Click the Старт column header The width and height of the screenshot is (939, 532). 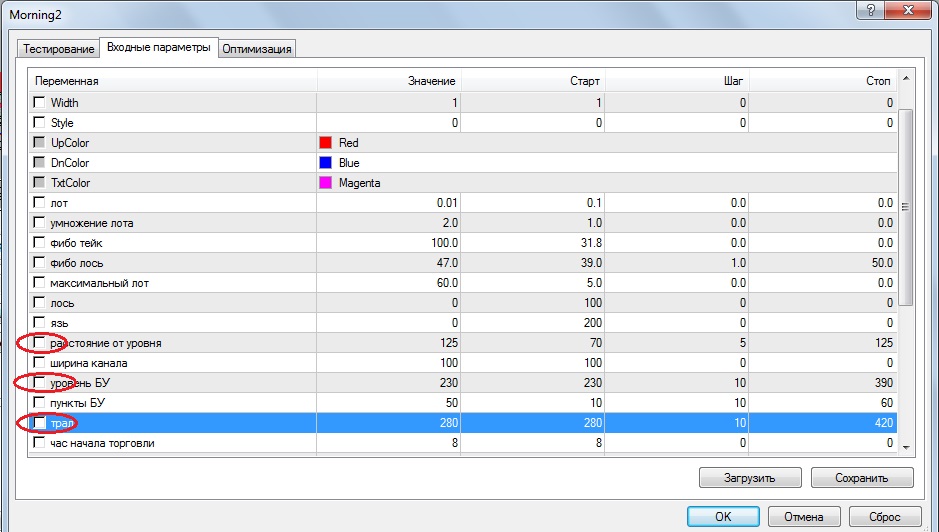533,81
